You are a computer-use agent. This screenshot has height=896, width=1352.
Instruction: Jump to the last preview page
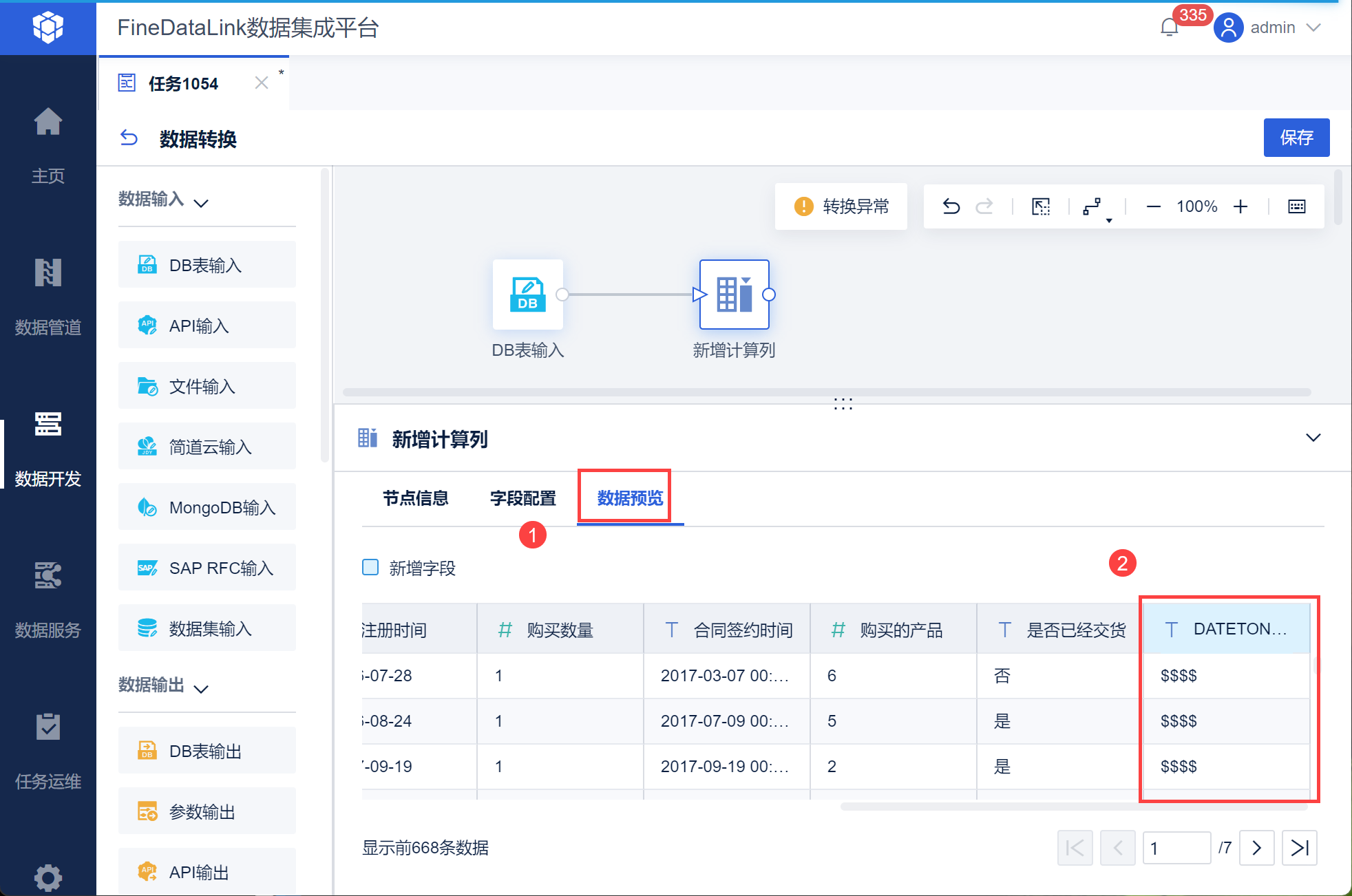(x=1300, y=847)
